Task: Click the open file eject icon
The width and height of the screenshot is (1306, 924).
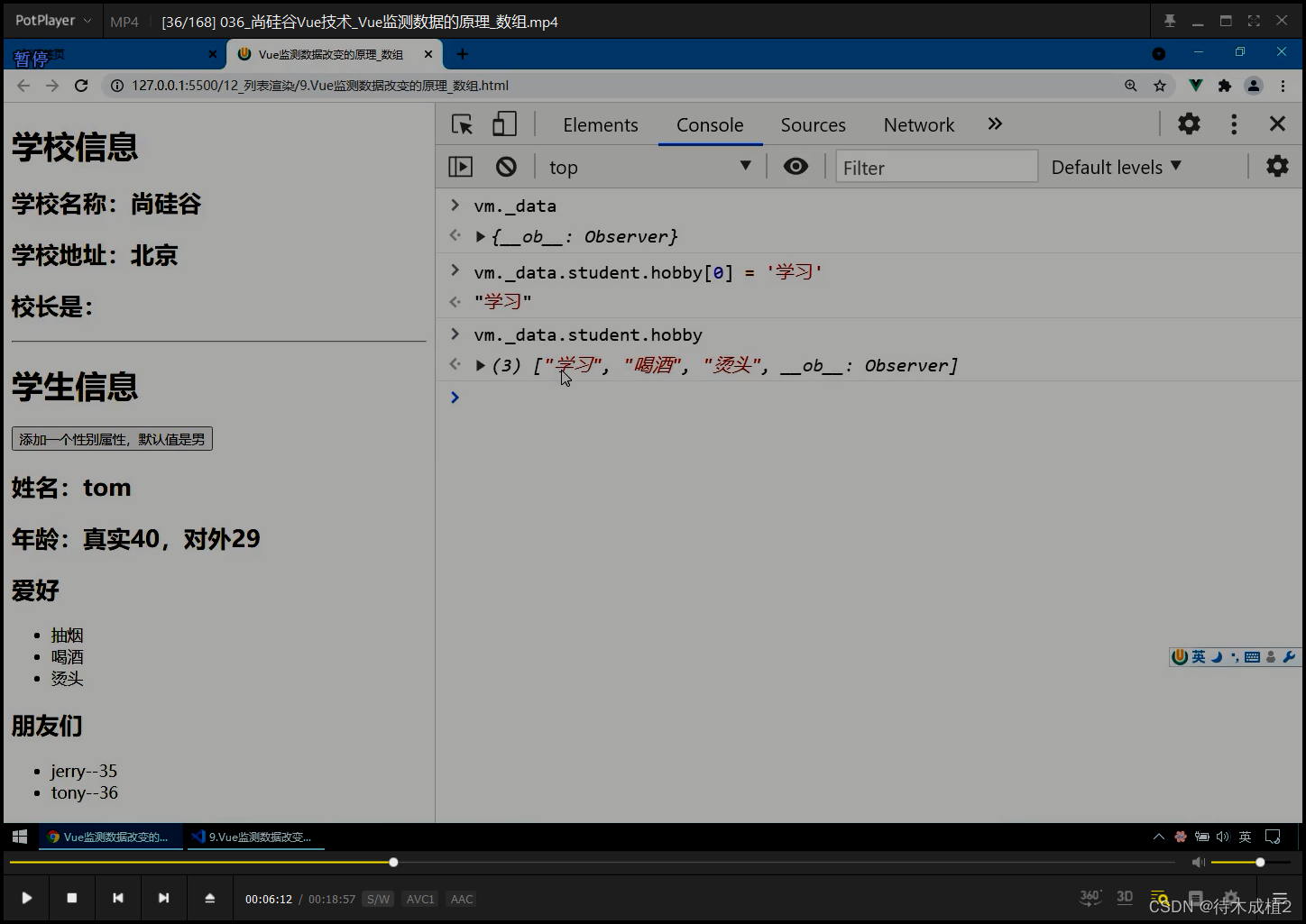Action: pos(209,898)
